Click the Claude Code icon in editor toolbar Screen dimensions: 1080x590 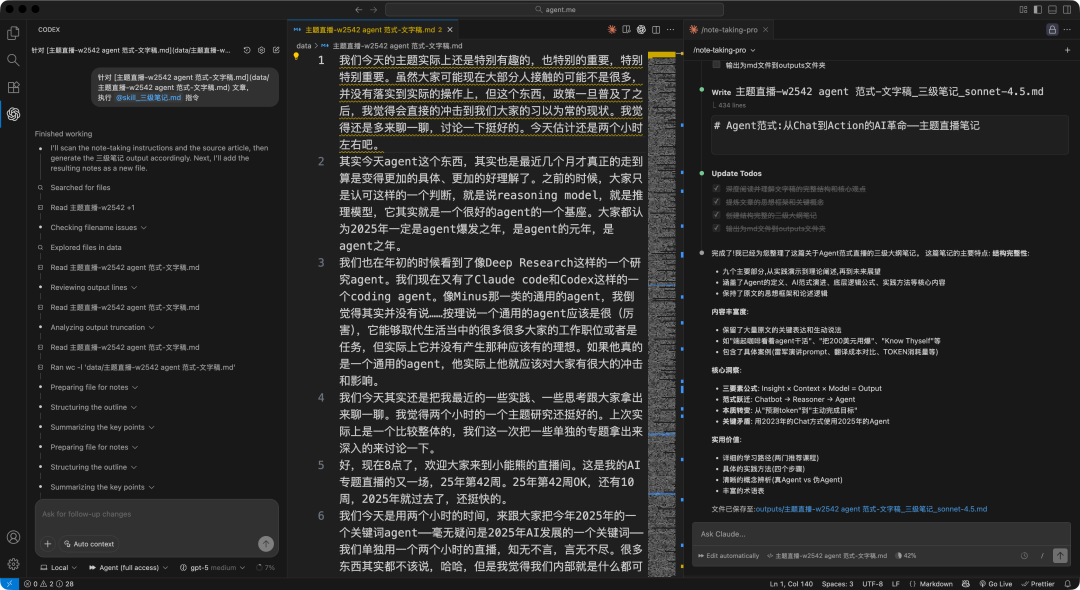(x=612, y=30)
